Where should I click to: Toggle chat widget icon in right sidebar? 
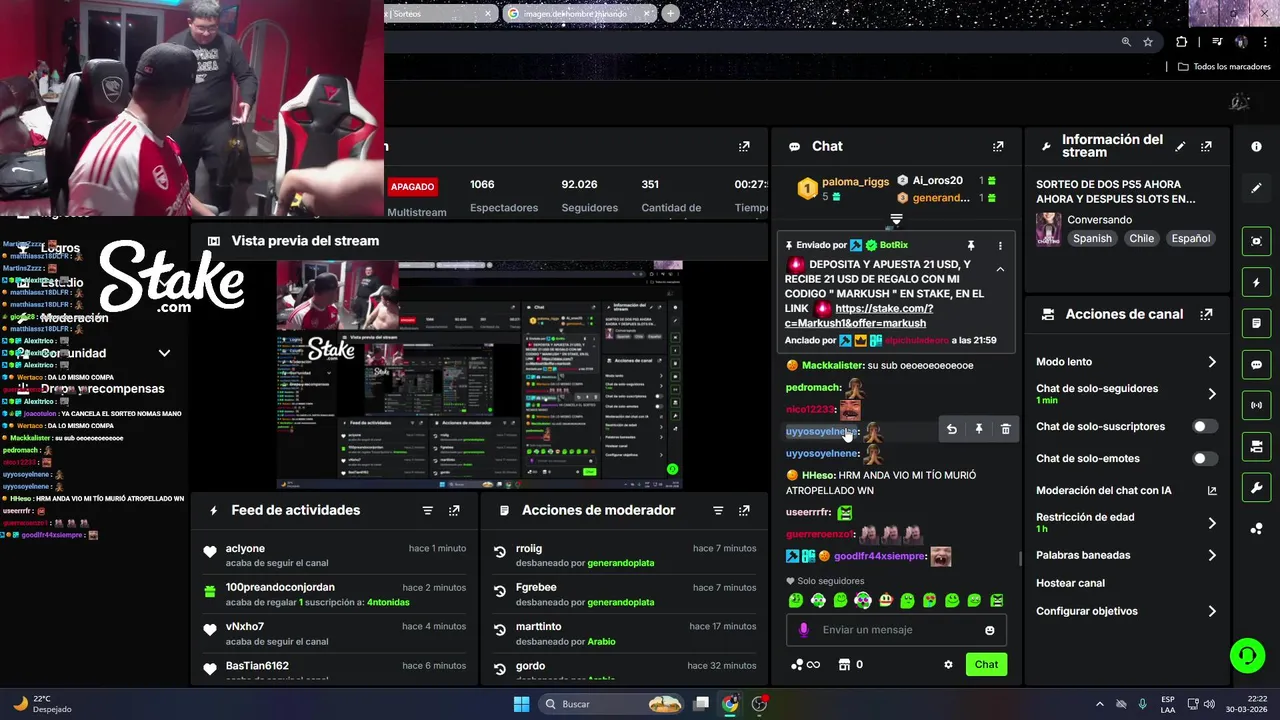[x=1256, y=365]
